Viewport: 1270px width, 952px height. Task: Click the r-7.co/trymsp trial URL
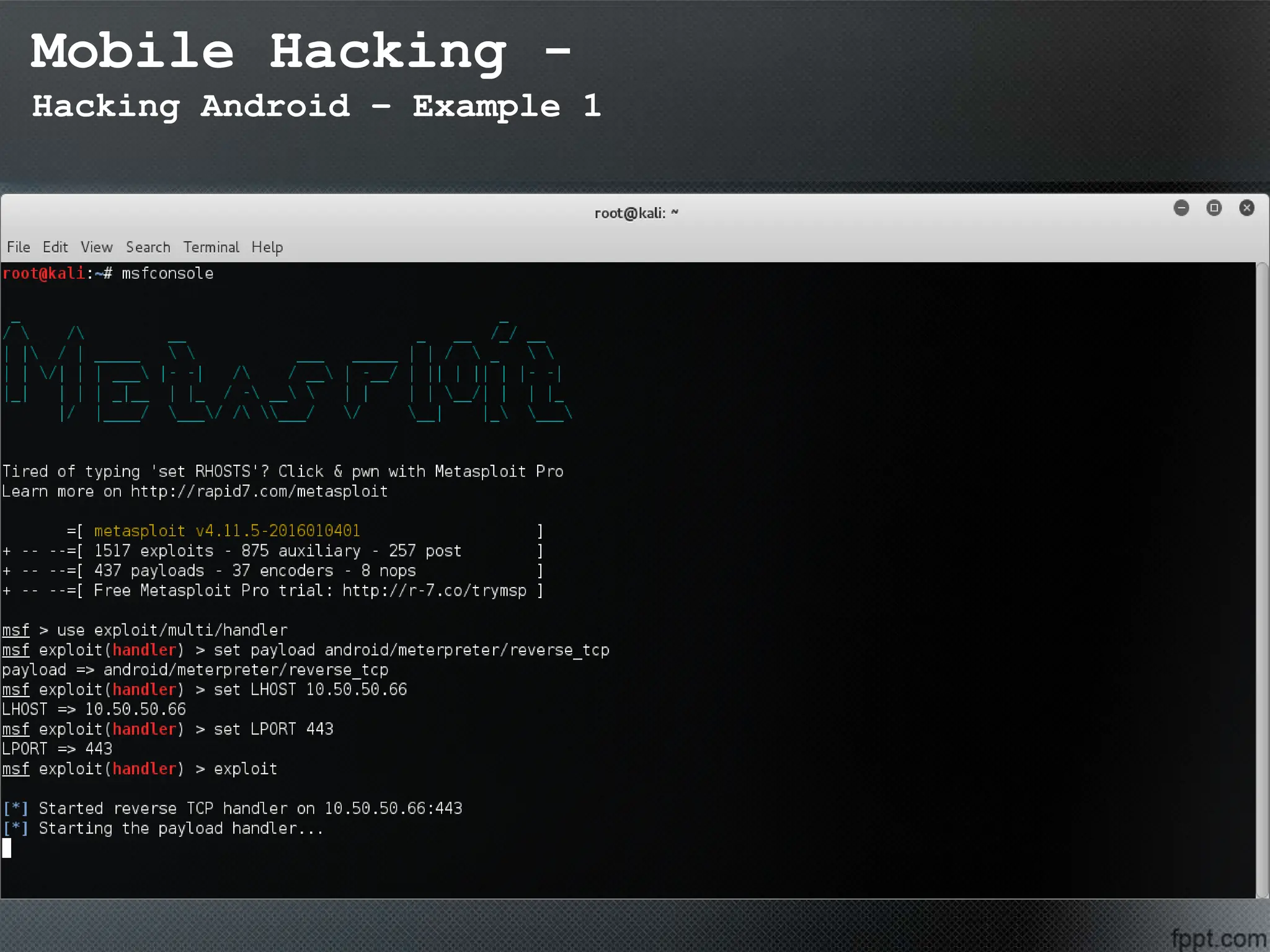tap(434, 591)
